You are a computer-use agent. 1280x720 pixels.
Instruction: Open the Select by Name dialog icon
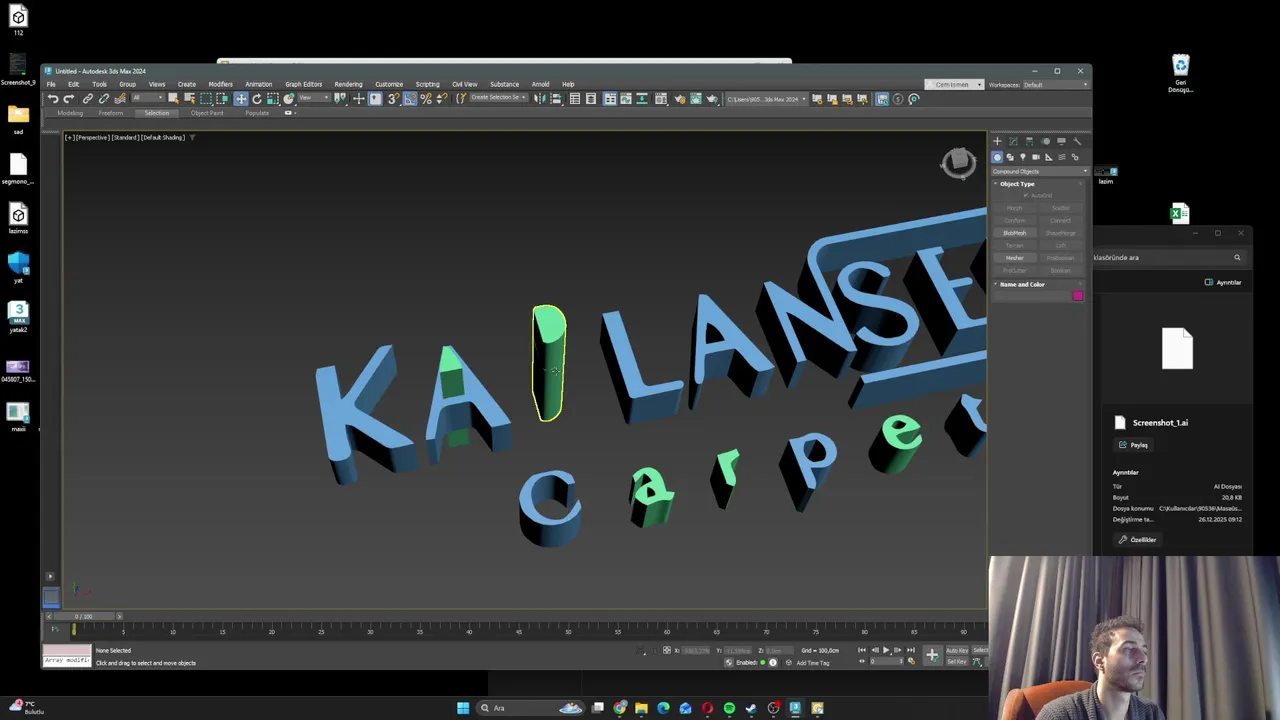point(190,98)
